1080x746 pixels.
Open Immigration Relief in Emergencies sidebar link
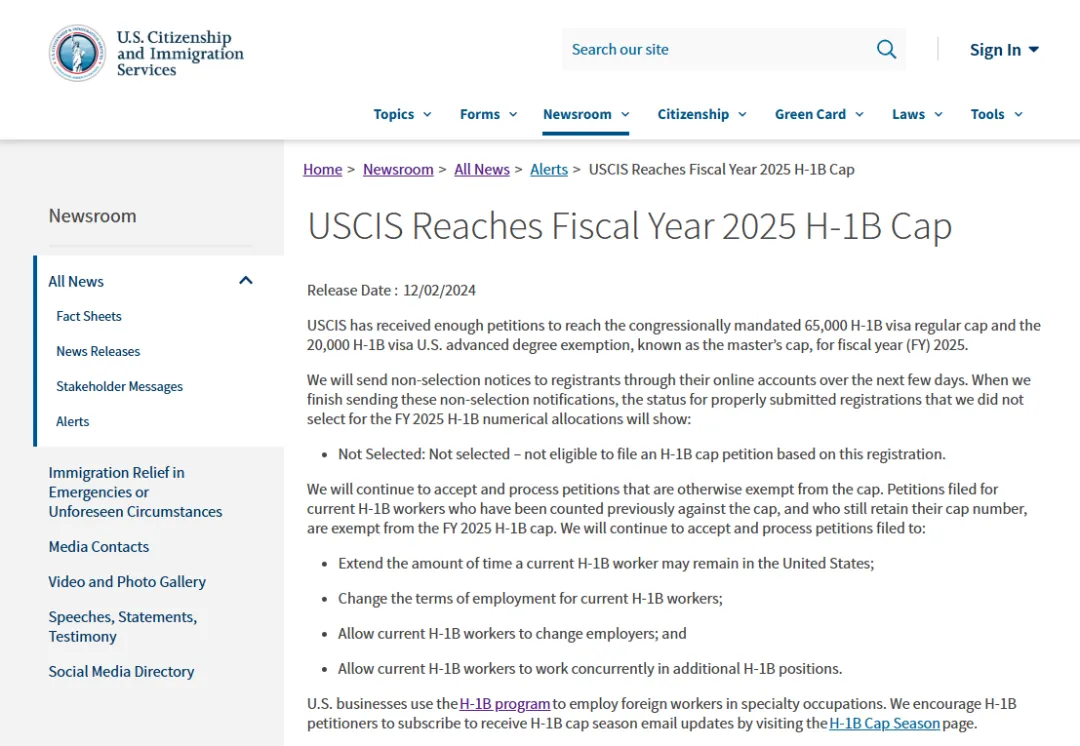pyautogui.click(x=135, y=492)
